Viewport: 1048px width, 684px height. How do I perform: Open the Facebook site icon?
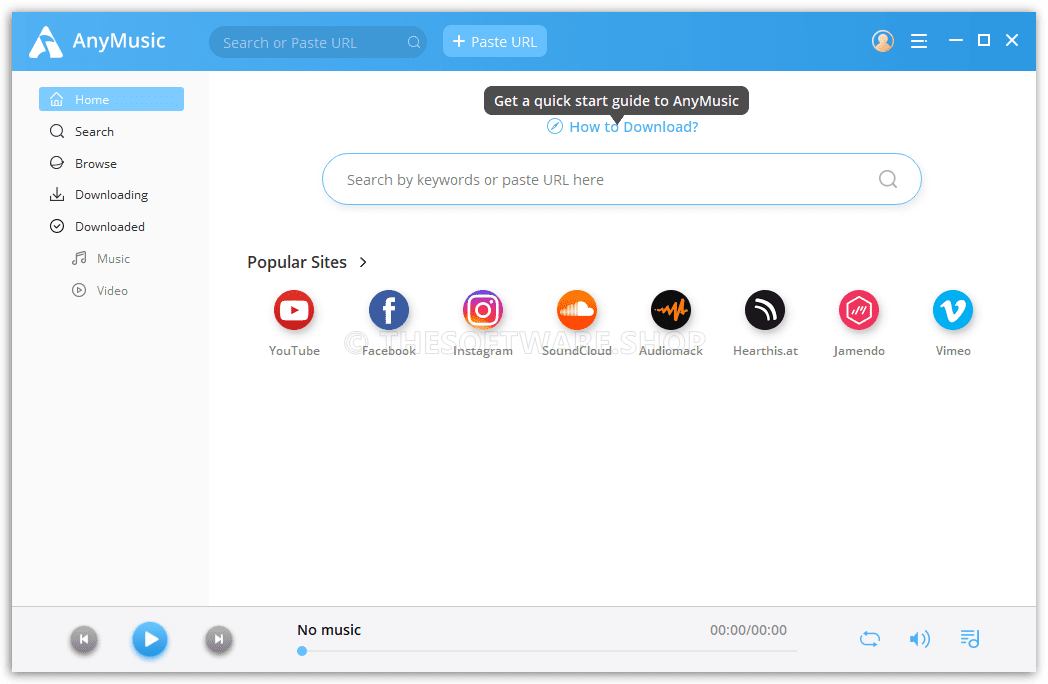tap(388, 310)
